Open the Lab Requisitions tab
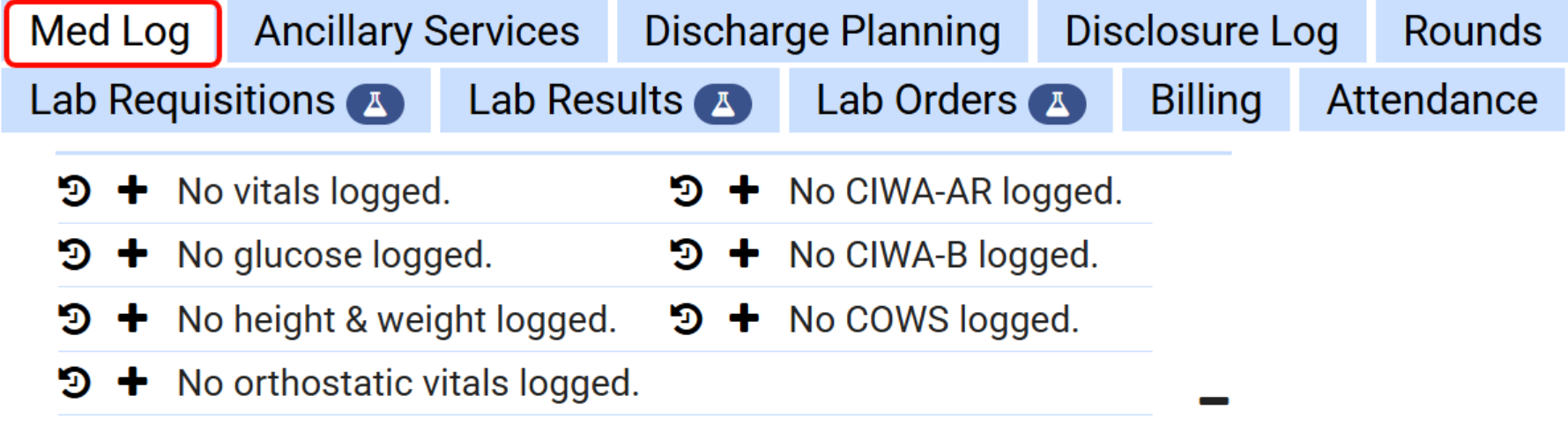1568x432 pixels. (215, 101)
